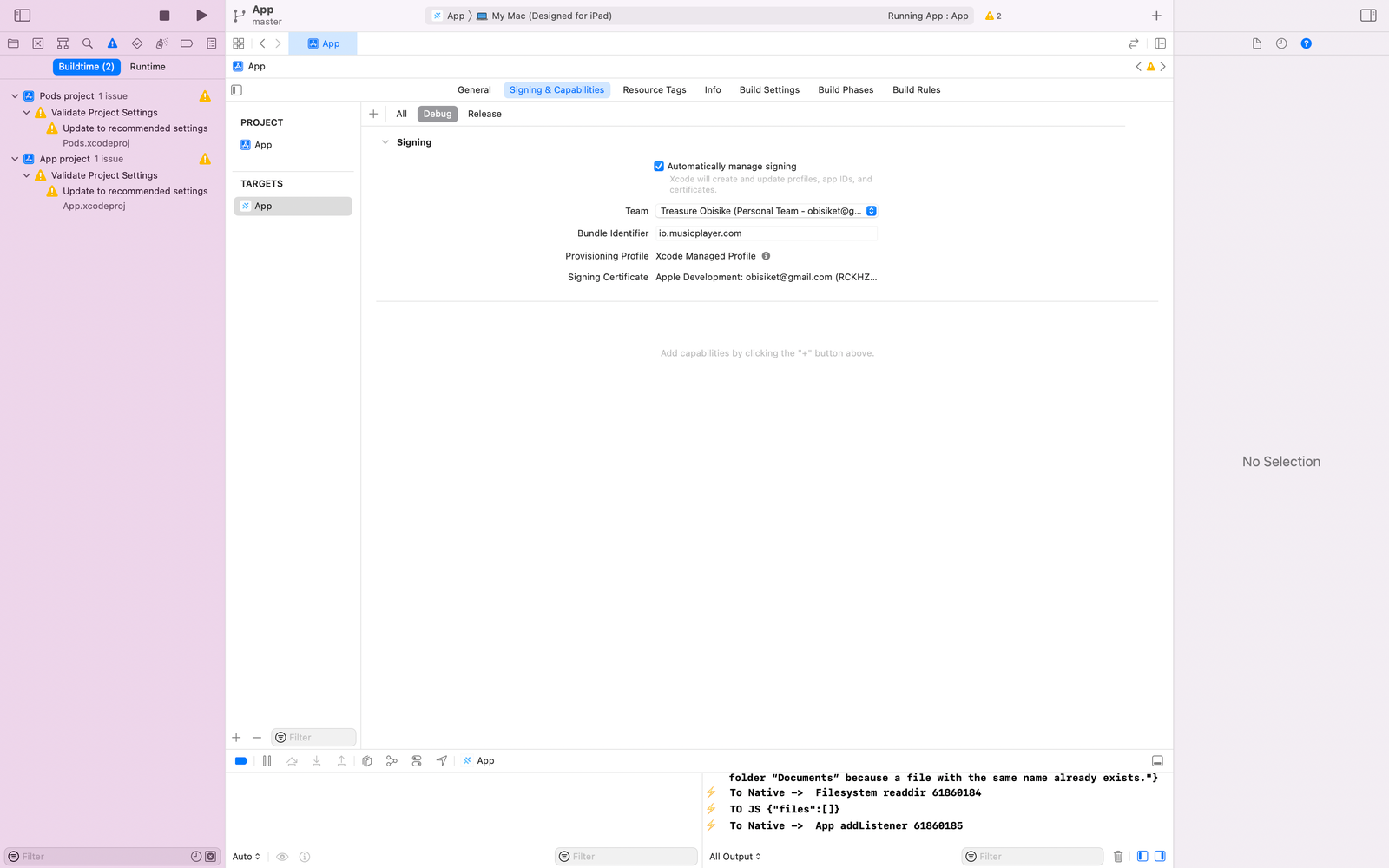Toggle the inspectors panel on the right
The height and width of the screenshot is (868, 1389).
click(1368, 16)
